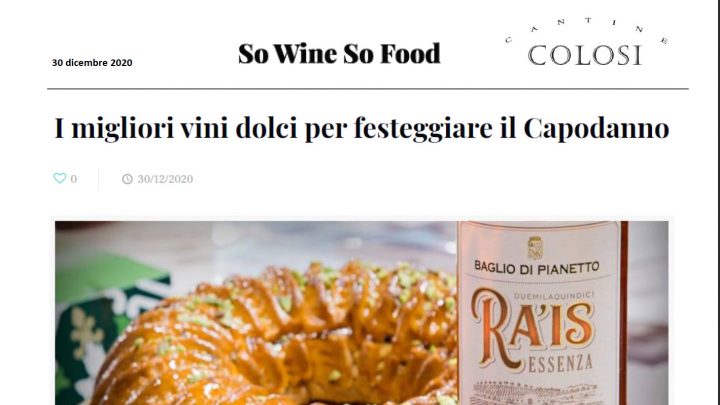Click the article headline about vini dolci
720x405 pixels.
point(361,128)
